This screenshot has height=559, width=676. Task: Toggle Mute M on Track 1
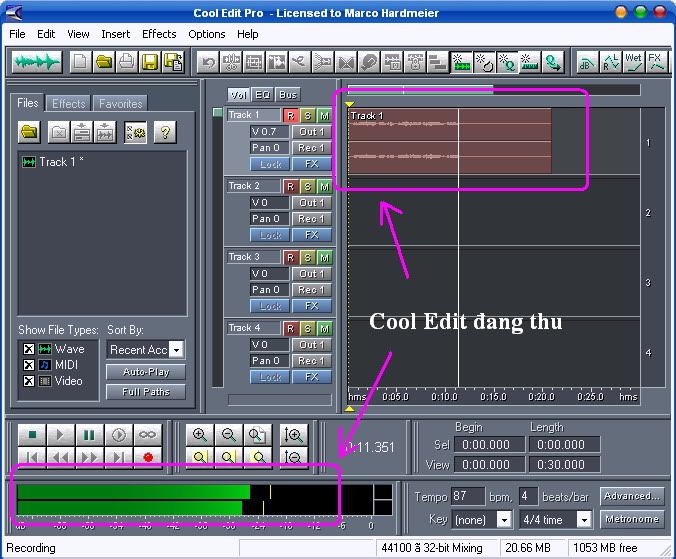[324, 116]
